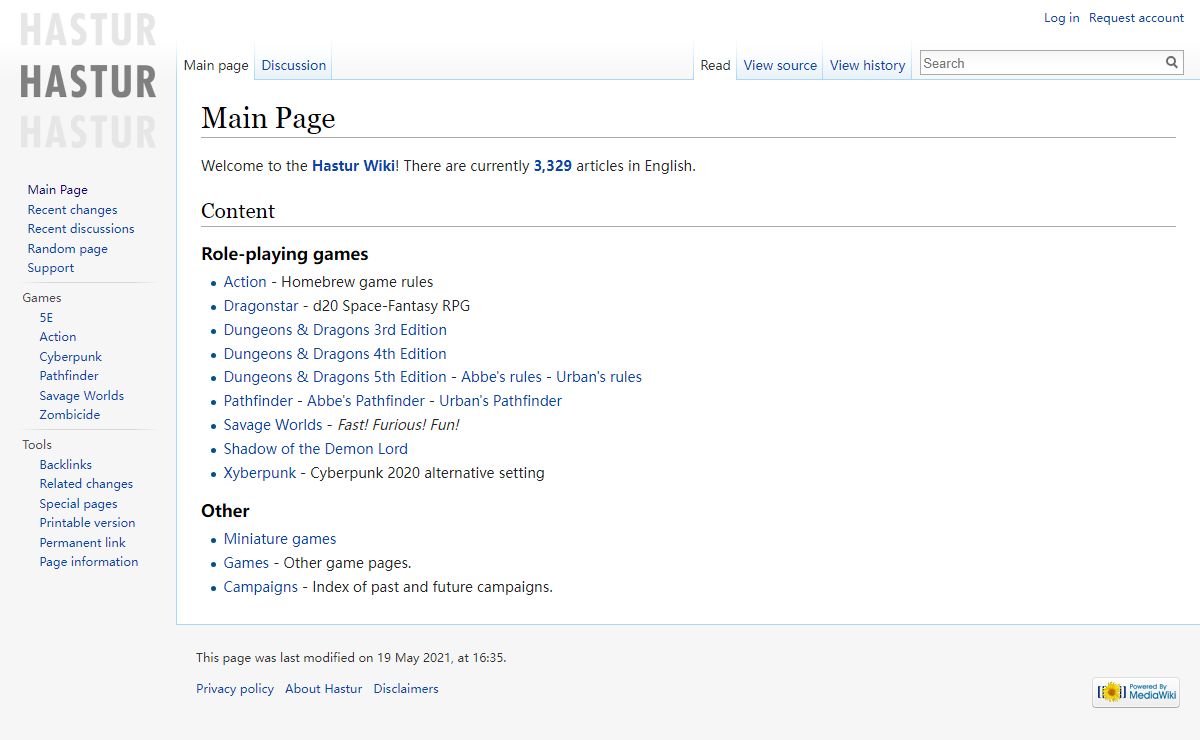Open Pathfinder in the Games sidebar
The image size is (1200, 740).
pyautogui.click(x=69, y=376)
